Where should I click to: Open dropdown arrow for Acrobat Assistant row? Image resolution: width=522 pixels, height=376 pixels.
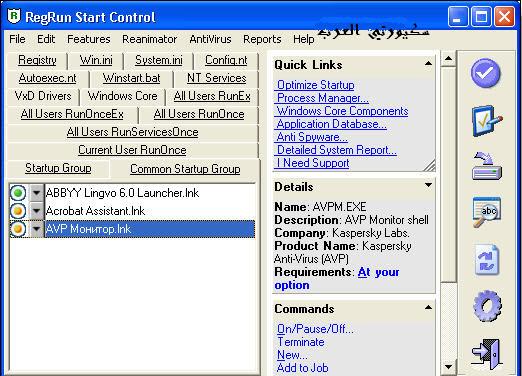(x=36, y=211)
